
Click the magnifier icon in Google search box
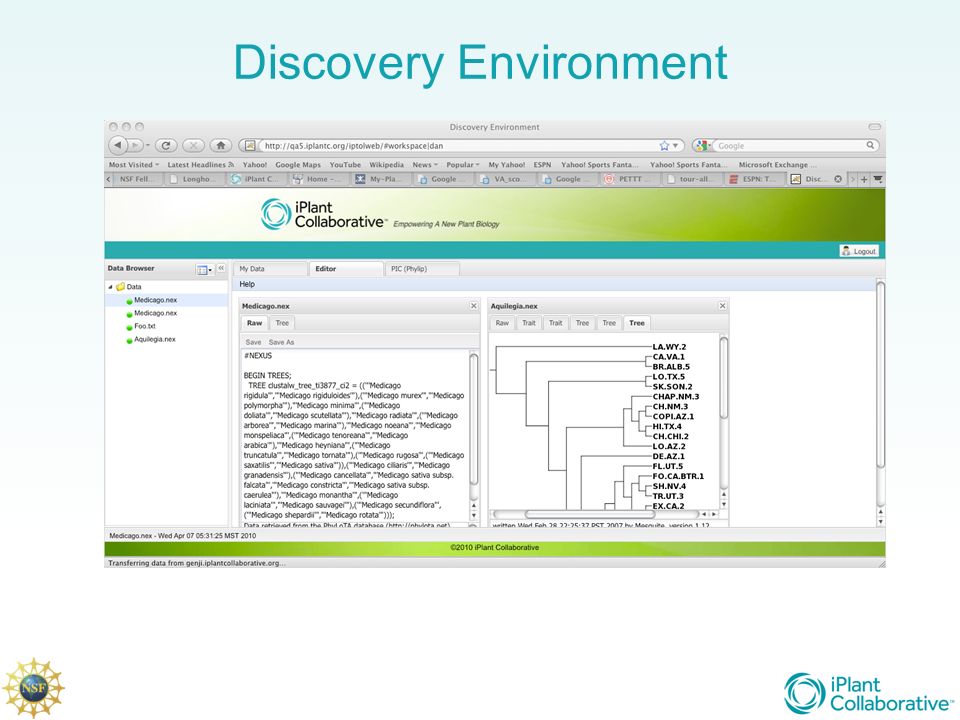[x=870, y=146]
